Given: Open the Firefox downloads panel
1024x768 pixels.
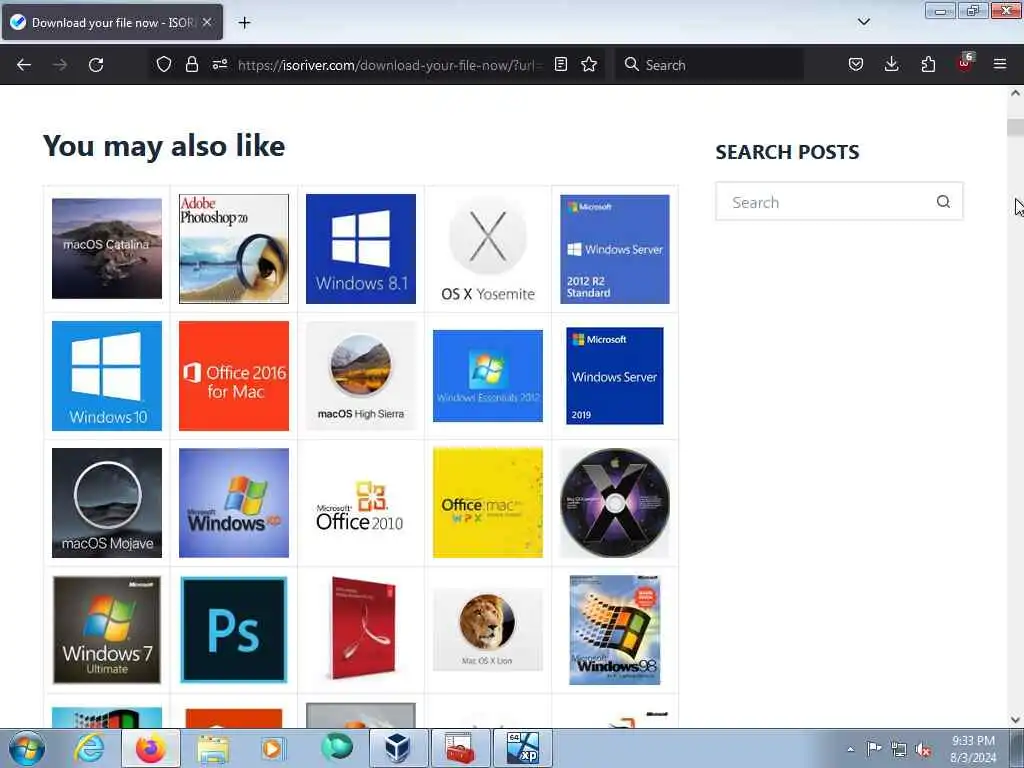Looking at the screenshot, I should coord(891,64).
